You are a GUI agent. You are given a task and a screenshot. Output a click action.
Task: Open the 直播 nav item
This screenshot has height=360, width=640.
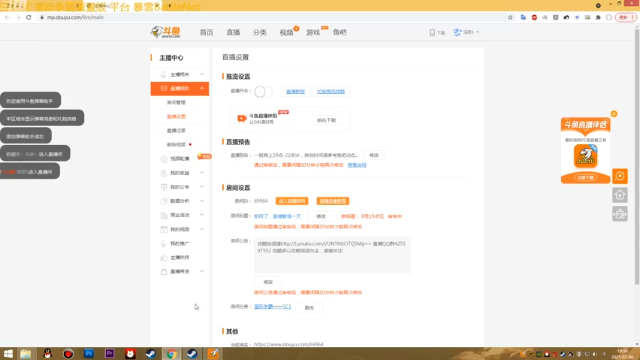(x=233, y=32)
